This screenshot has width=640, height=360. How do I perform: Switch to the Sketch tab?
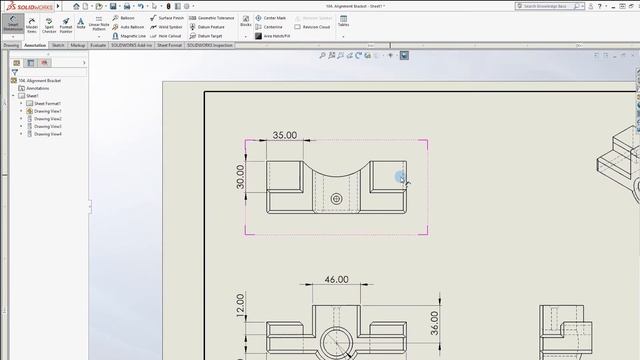(58, 45)
